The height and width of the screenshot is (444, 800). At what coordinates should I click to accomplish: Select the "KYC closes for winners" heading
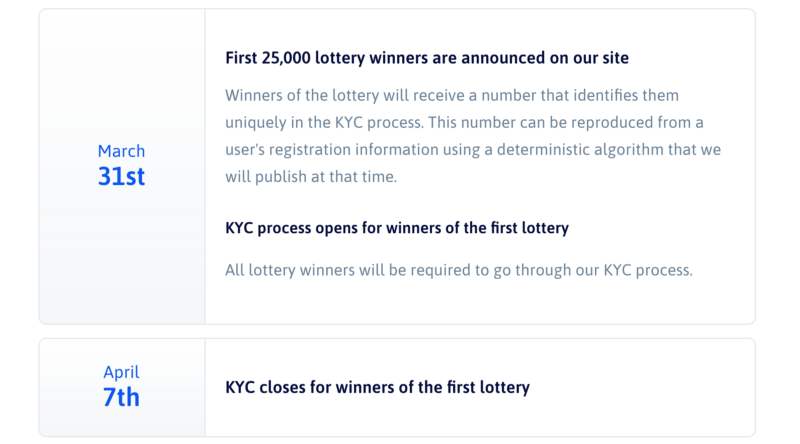(x=377, y=387)
